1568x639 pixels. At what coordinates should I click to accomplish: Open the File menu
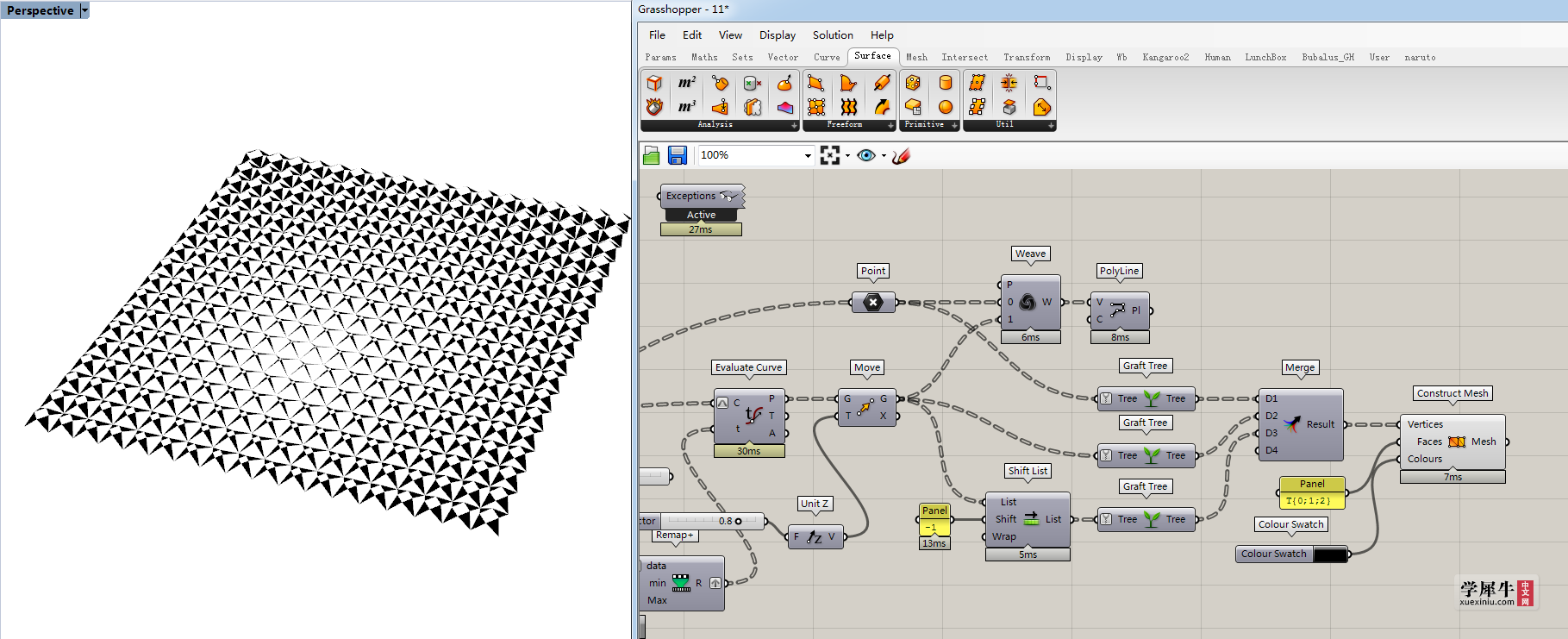coord(657,35)
